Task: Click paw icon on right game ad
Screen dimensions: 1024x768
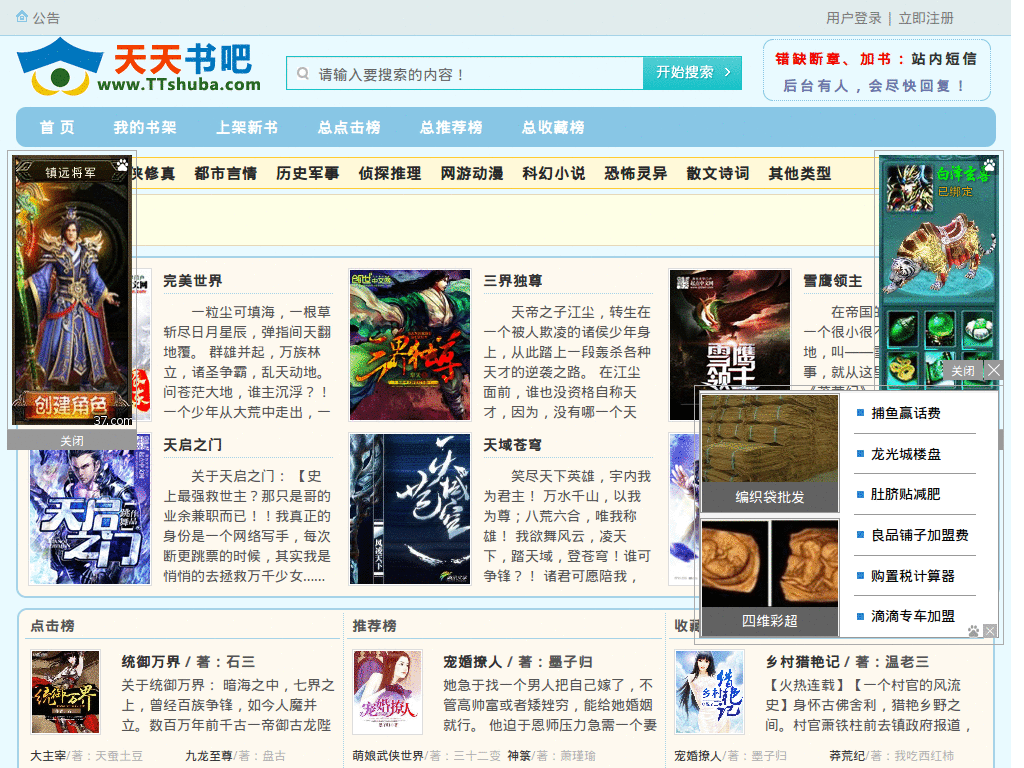Action: tap(989, 165)
